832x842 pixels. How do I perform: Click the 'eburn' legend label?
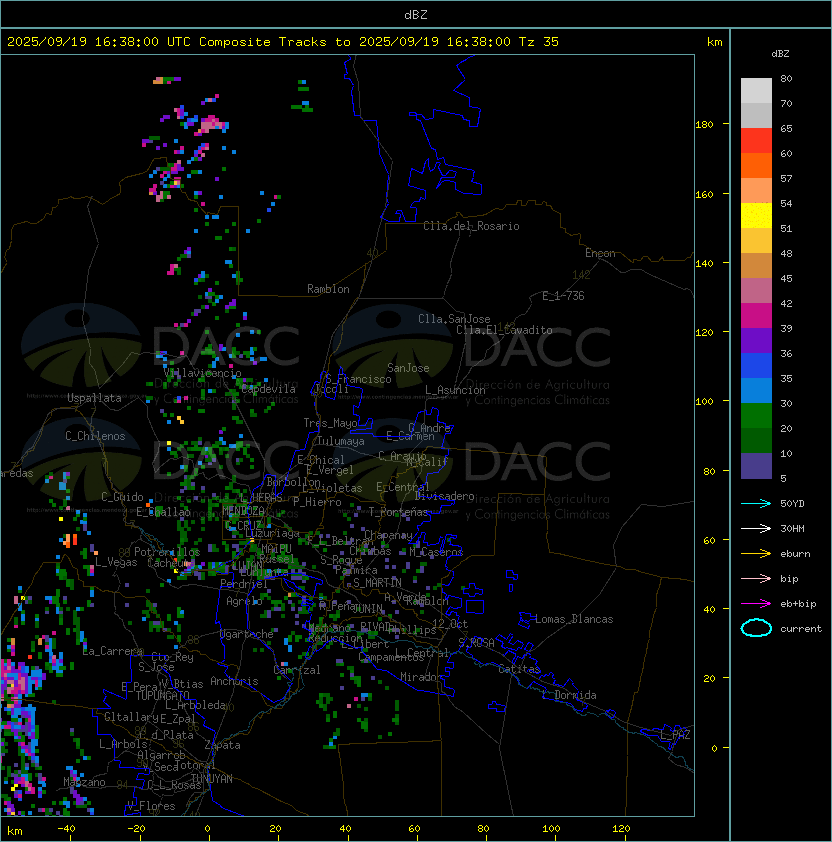tap(795, 554)
